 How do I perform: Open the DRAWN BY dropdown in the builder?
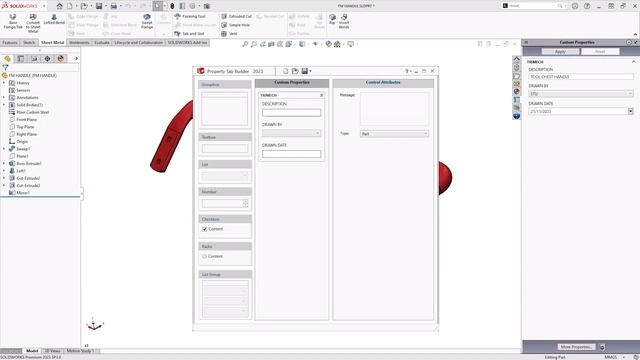(x=291, y=133)
